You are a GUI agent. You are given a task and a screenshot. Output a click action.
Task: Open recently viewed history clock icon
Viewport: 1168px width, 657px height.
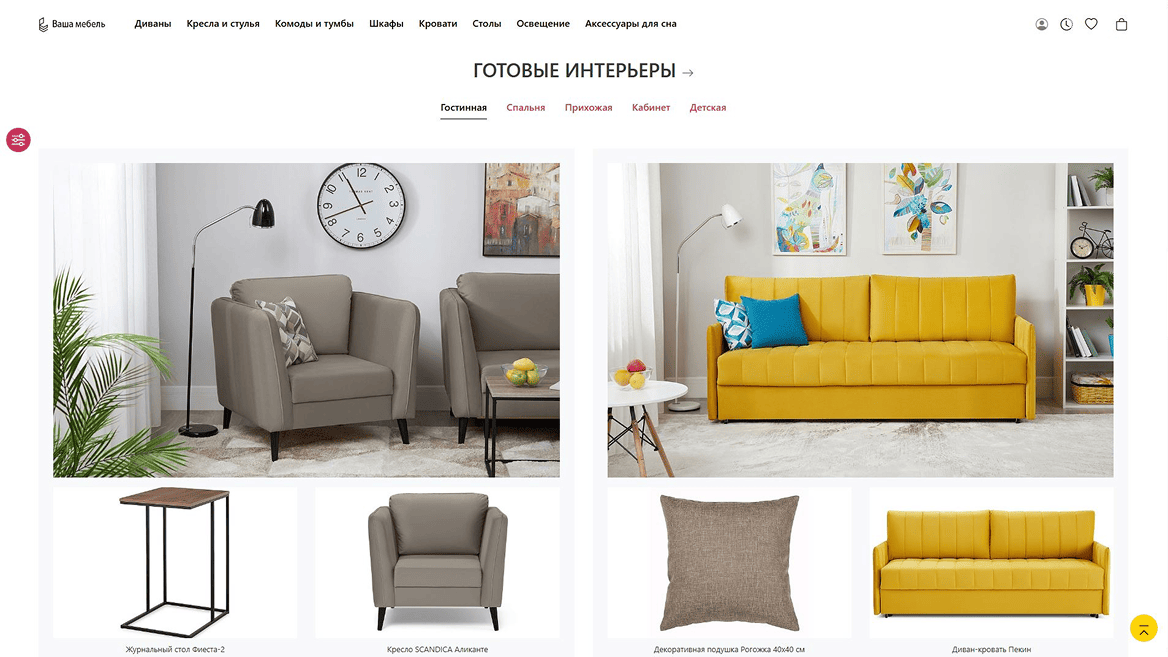click(x=1066, y=24)
